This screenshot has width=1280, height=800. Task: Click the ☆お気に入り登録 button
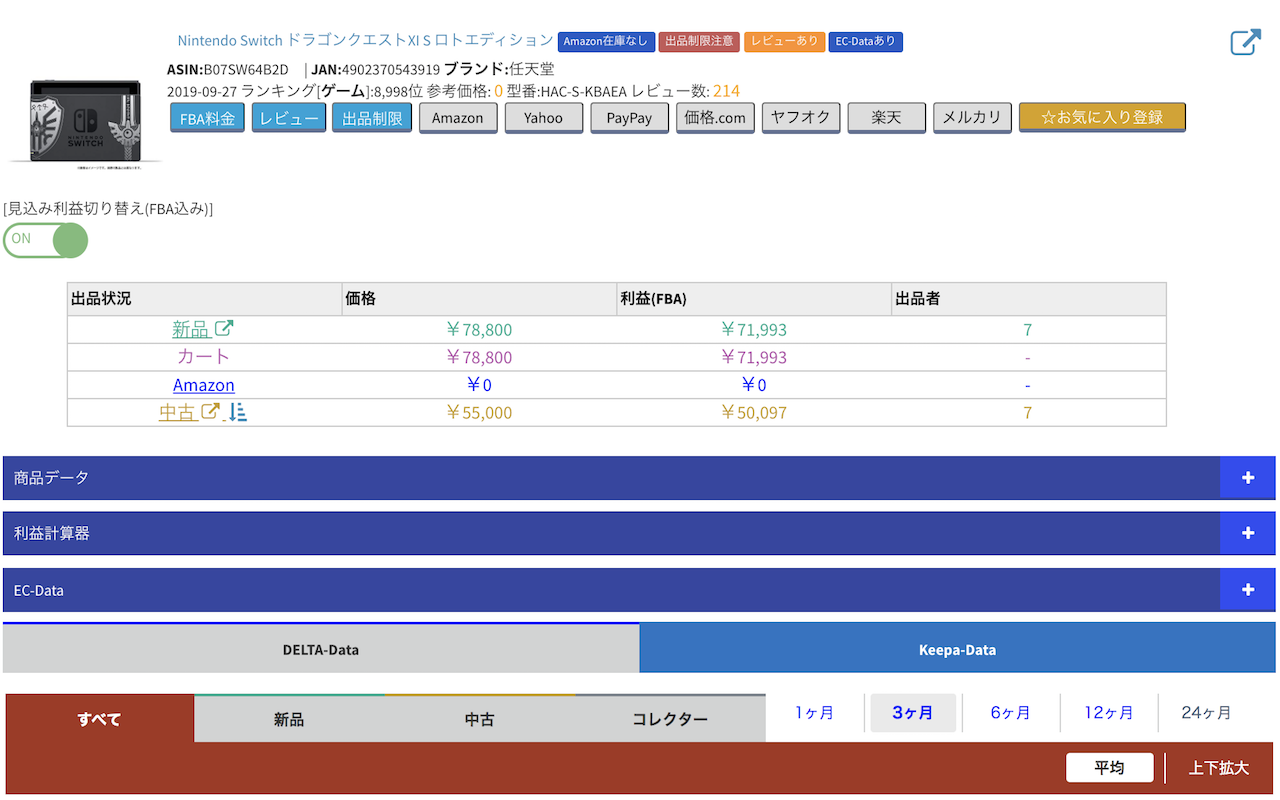click(1102, 117)
